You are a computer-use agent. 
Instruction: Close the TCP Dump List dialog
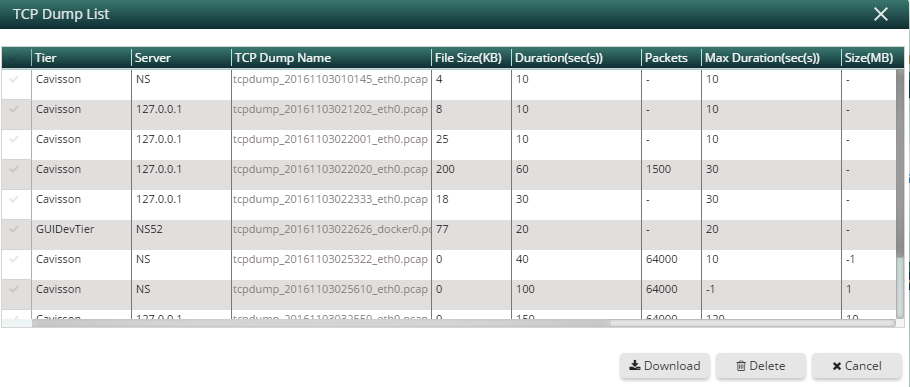pos(881,14)
